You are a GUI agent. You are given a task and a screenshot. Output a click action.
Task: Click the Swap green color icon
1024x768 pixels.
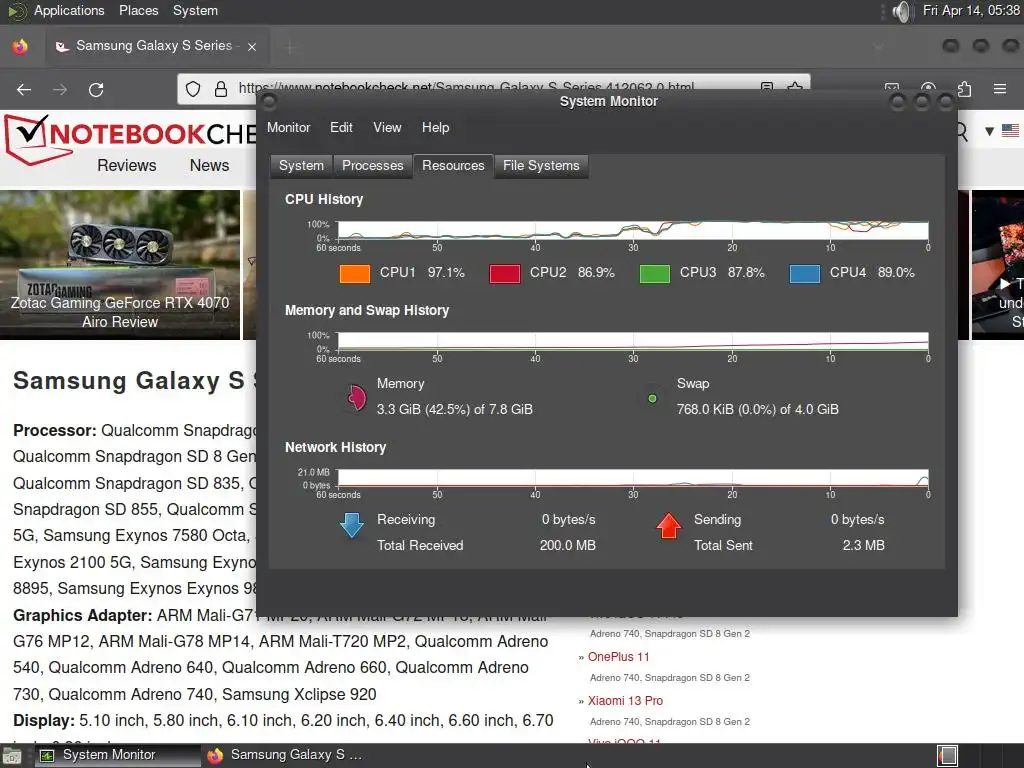pos(652,398)
